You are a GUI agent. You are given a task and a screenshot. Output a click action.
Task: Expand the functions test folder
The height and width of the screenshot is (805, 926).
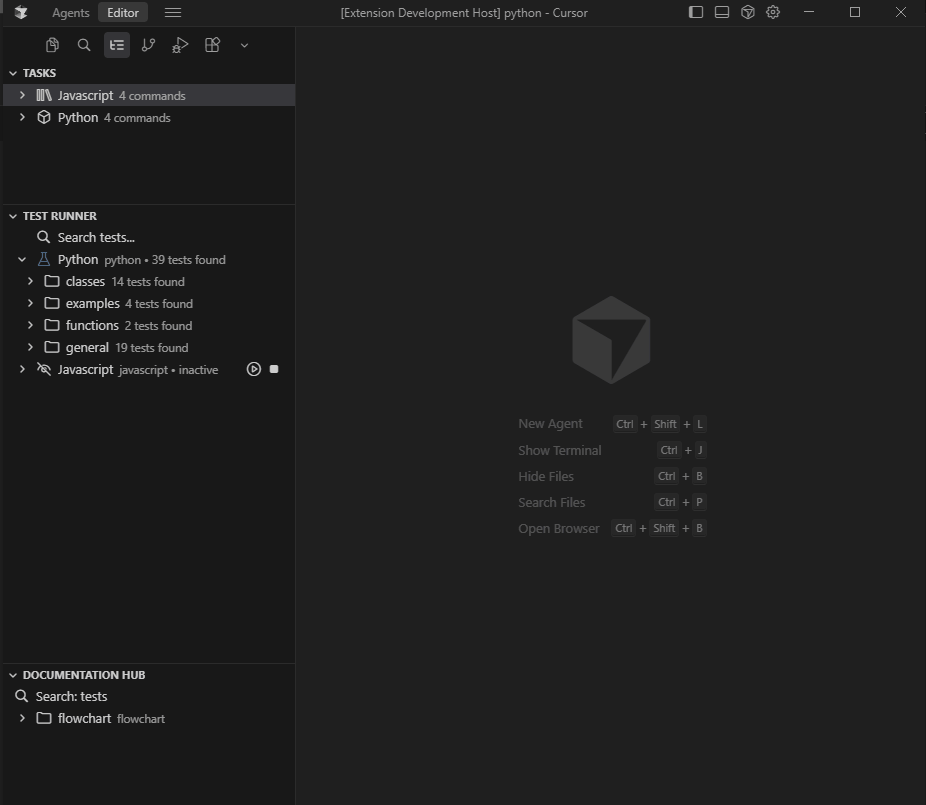(31, 325)
